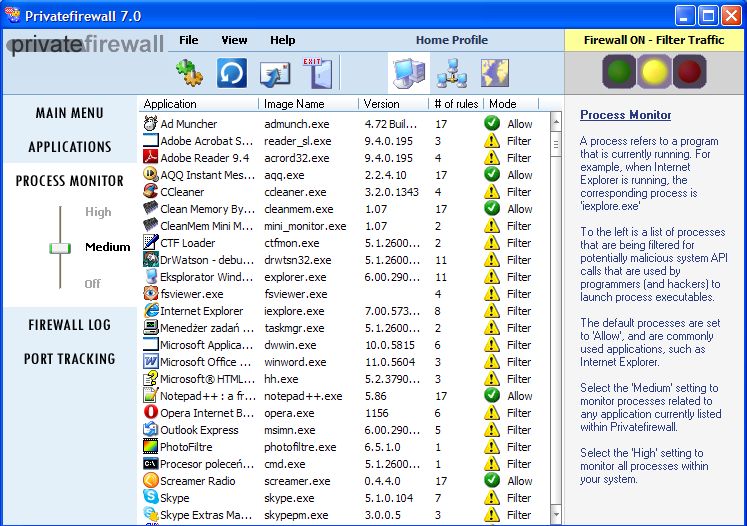The height and width of the screenshot is (526, 747).
Task: Select the Remote world map profile icon
Action: point(495,73)
